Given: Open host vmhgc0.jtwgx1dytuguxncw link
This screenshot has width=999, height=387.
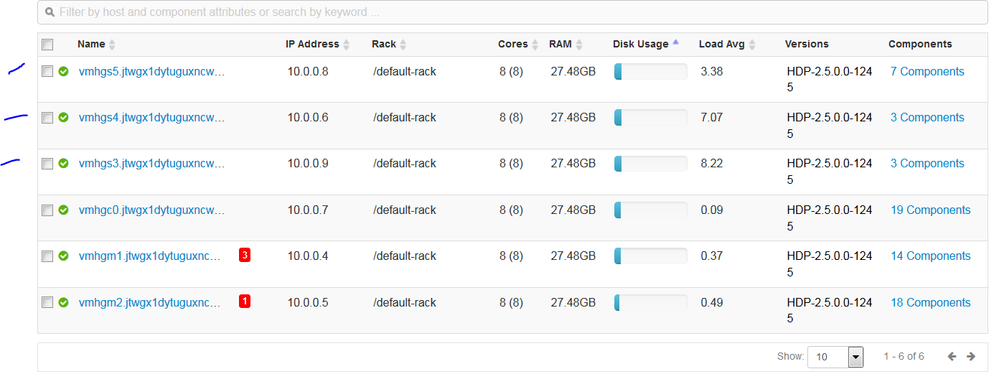Looking at the screenshot, I should [x=152, y=210].
